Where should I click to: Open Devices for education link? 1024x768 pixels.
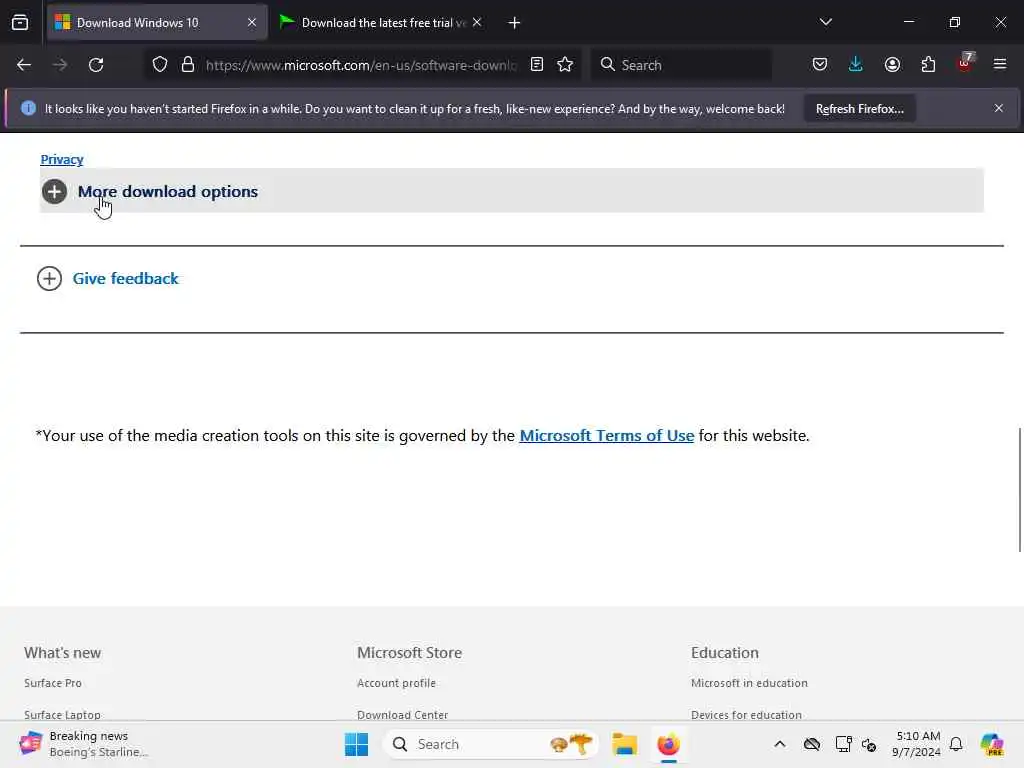746,714
